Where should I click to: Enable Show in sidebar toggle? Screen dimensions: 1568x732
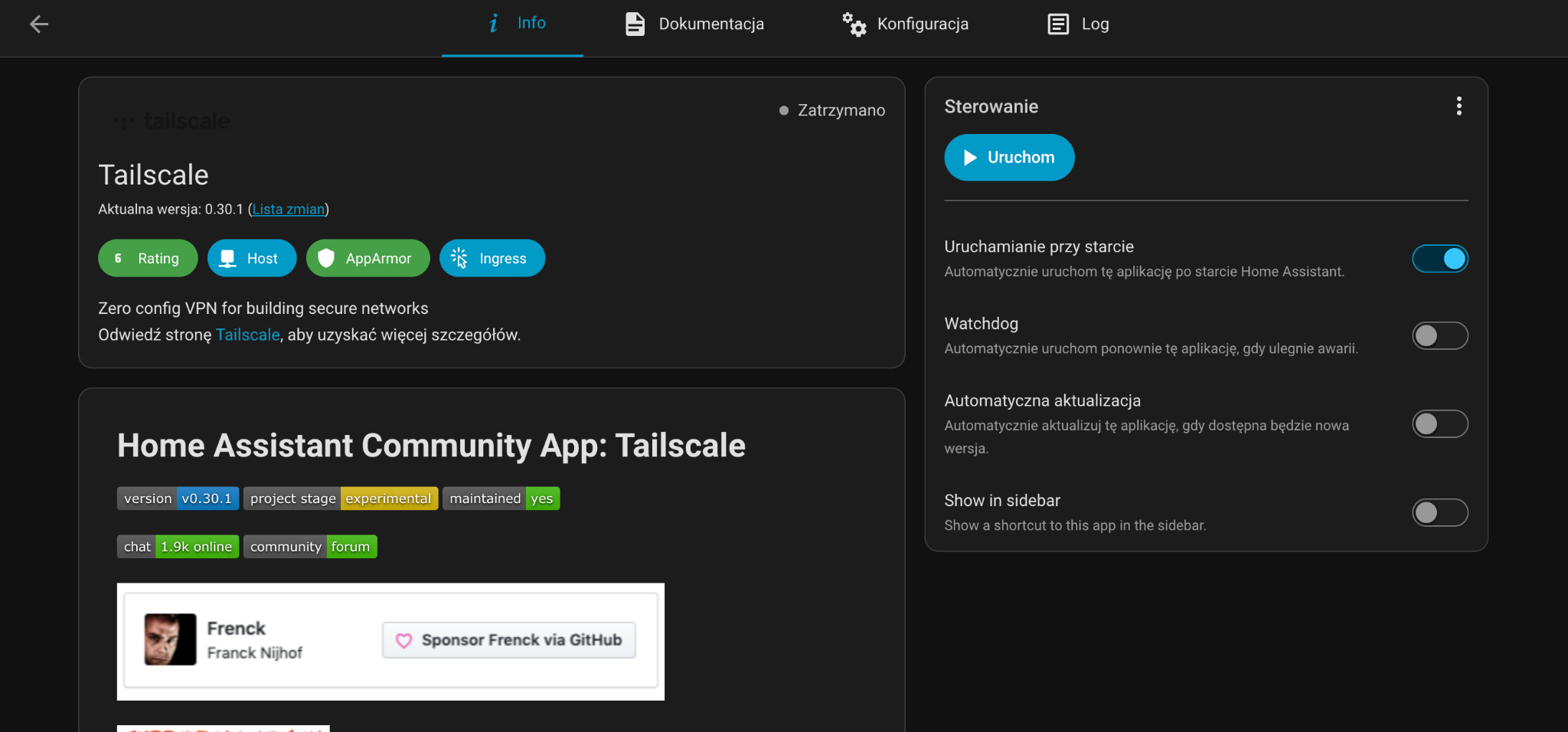pos(1439,512)
